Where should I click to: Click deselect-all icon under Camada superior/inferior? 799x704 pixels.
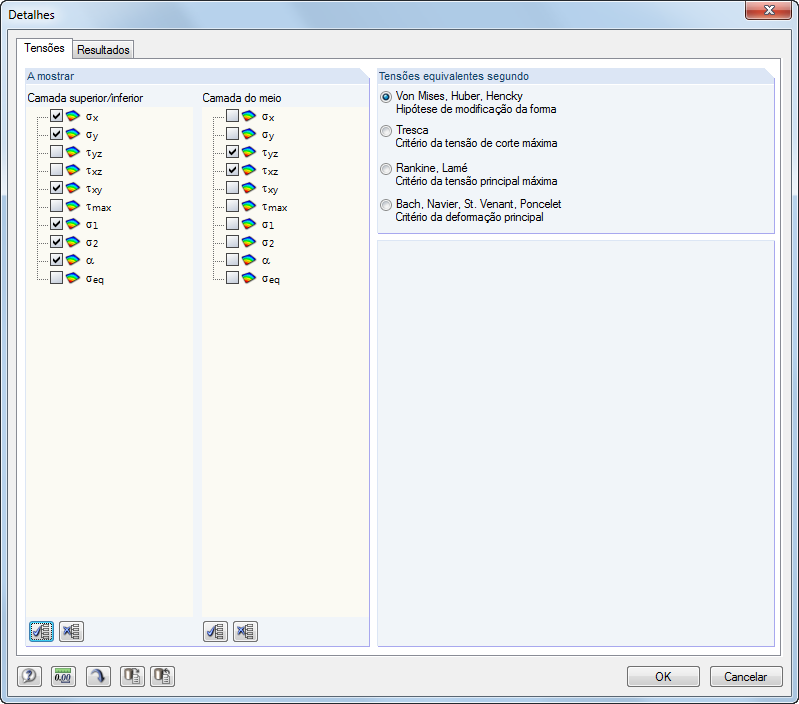coord(71,632)
